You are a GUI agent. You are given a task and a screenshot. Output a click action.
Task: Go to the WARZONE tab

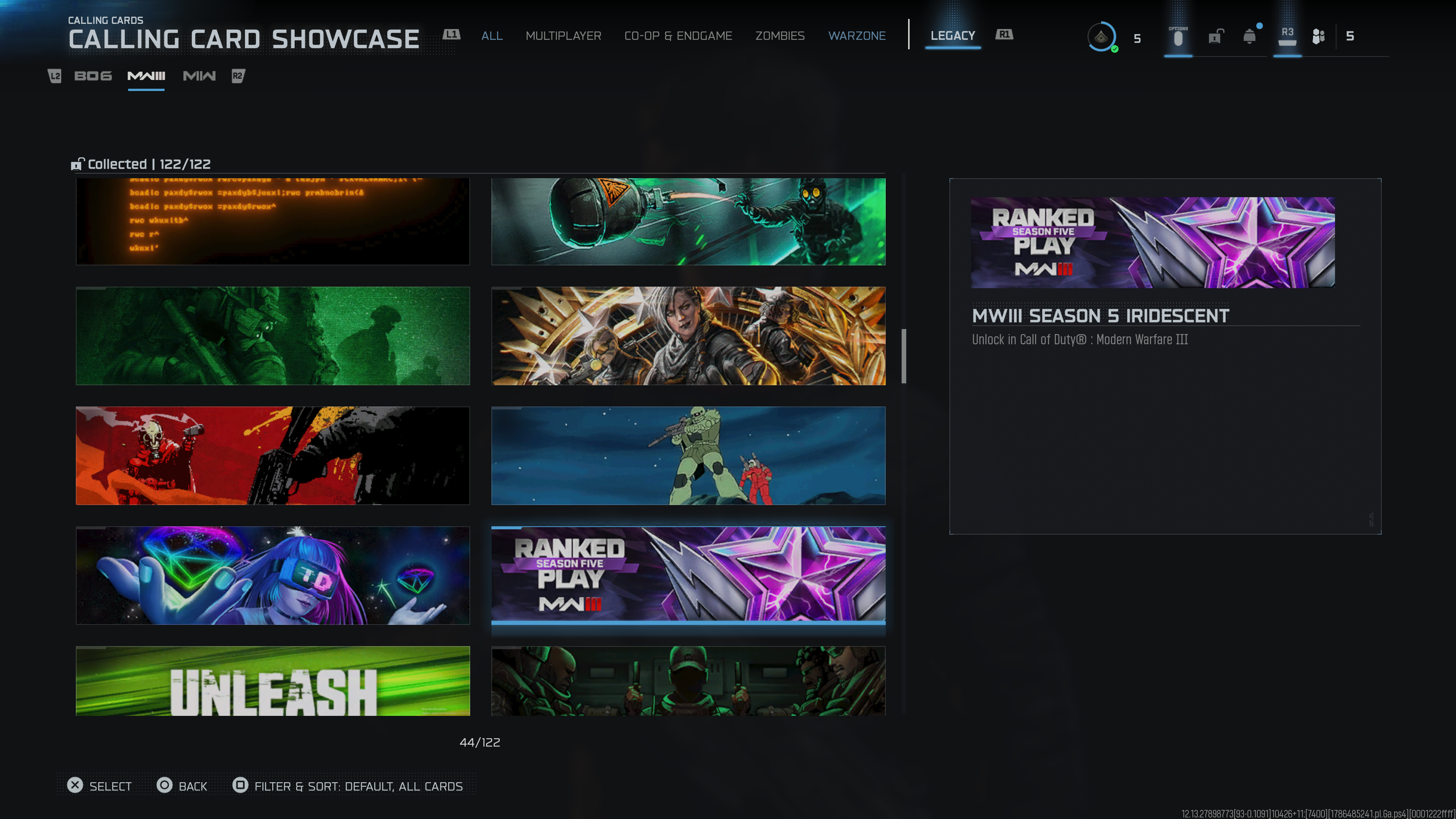[x=857, y=36]
